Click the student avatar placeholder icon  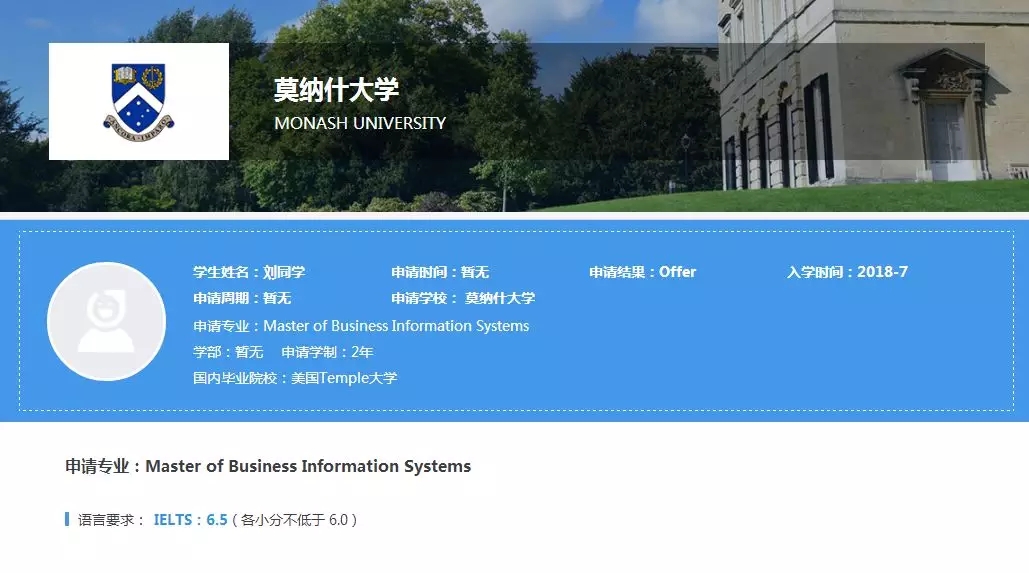106,321
